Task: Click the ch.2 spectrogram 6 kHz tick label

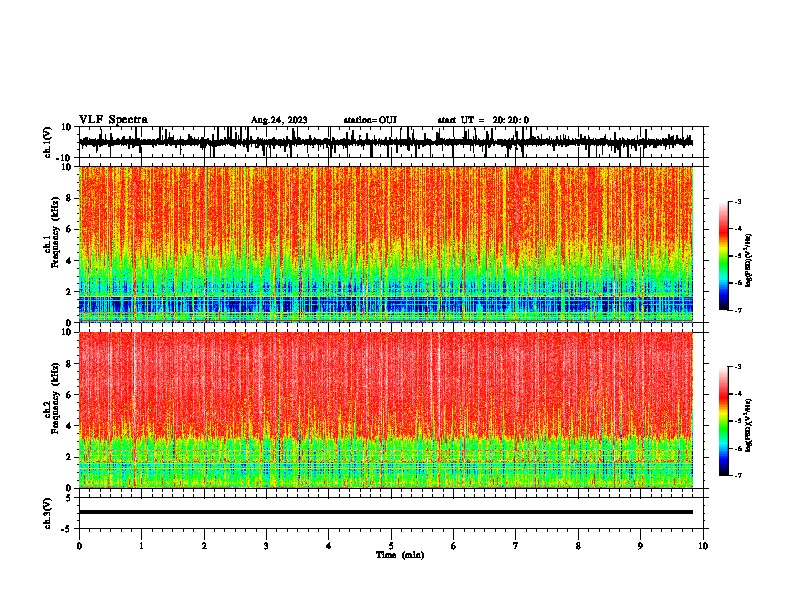Action: [x=69, y=395]
